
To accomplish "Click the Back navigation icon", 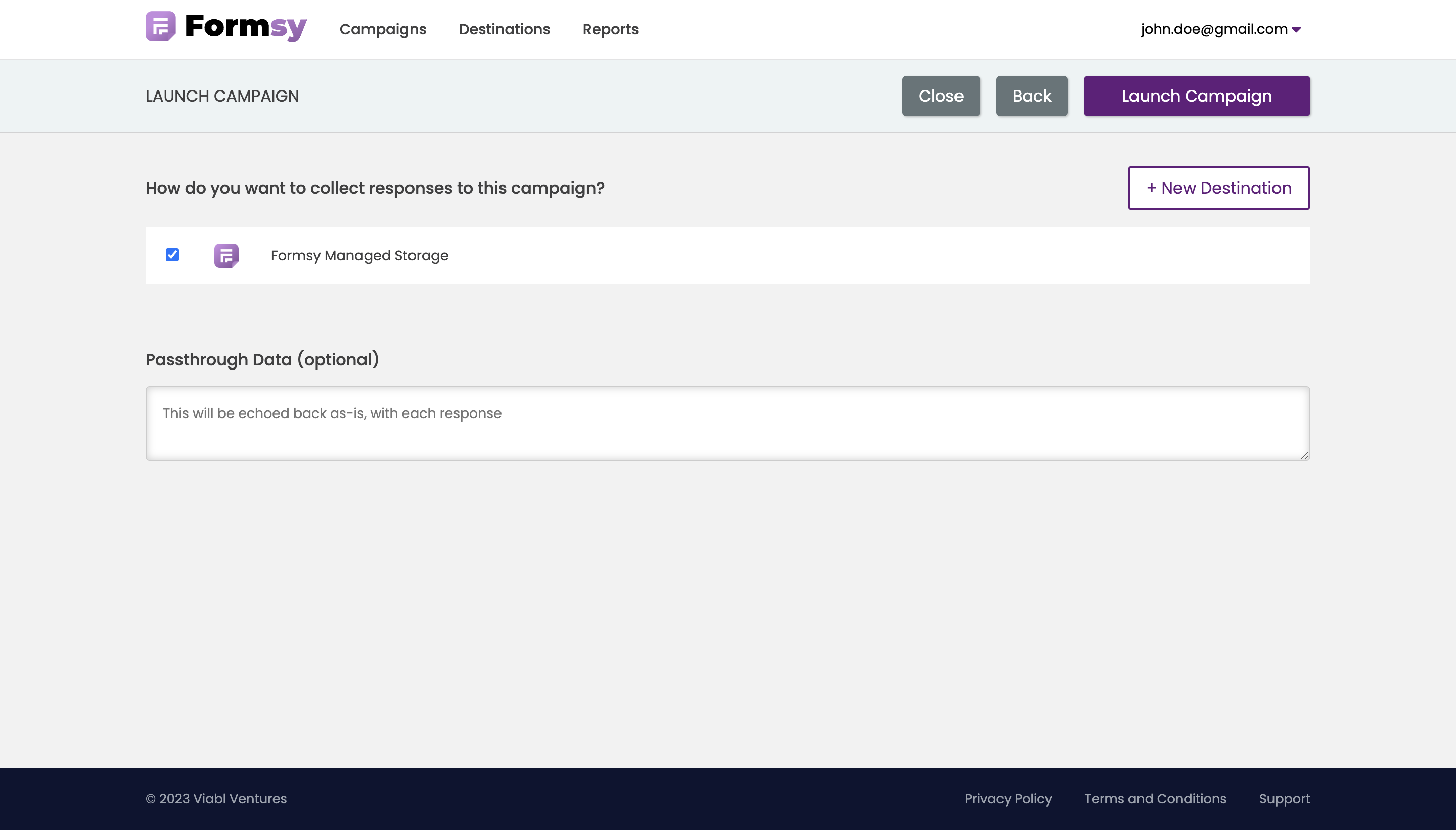I will [1032, 95].
